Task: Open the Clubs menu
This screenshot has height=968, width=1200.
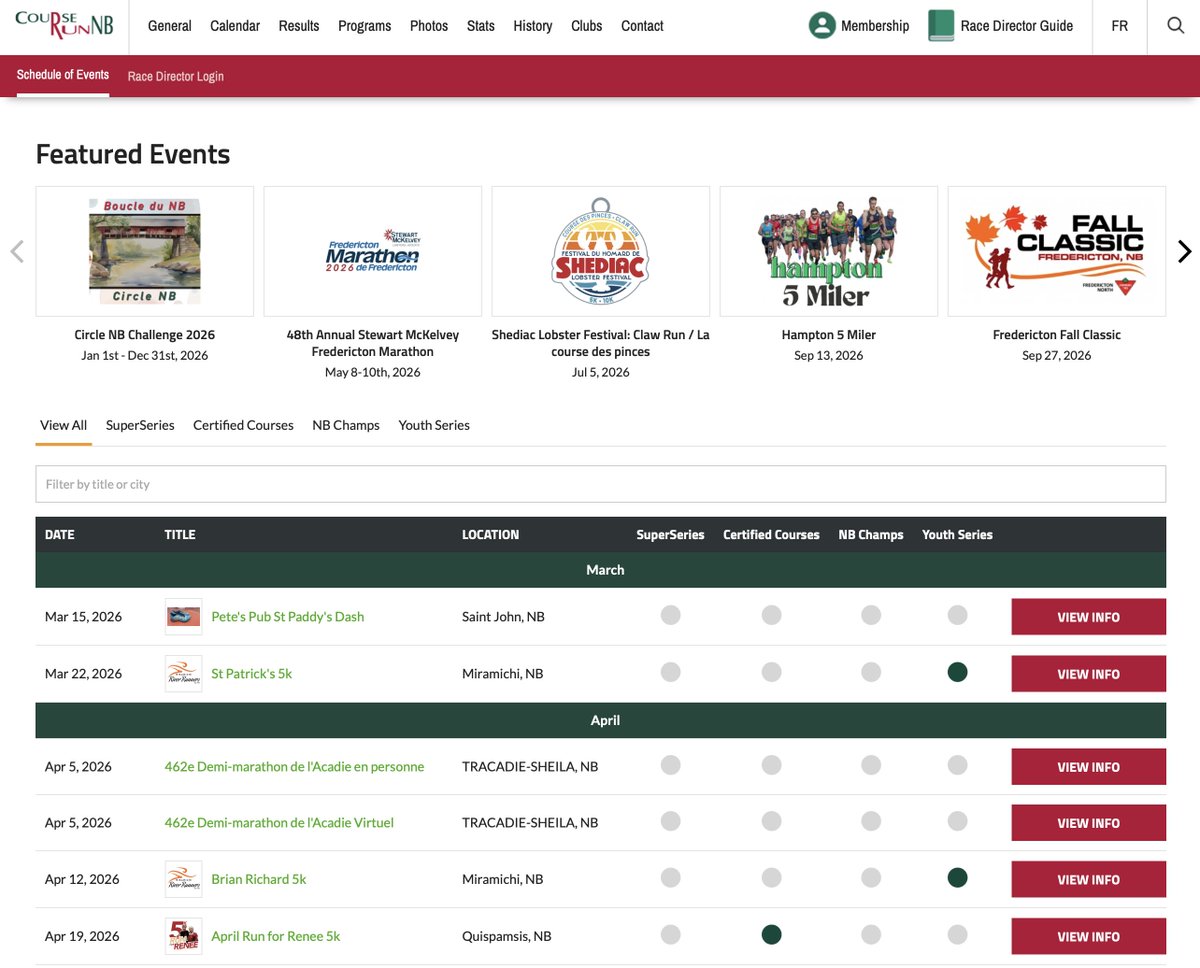Action: click(587, 26)
